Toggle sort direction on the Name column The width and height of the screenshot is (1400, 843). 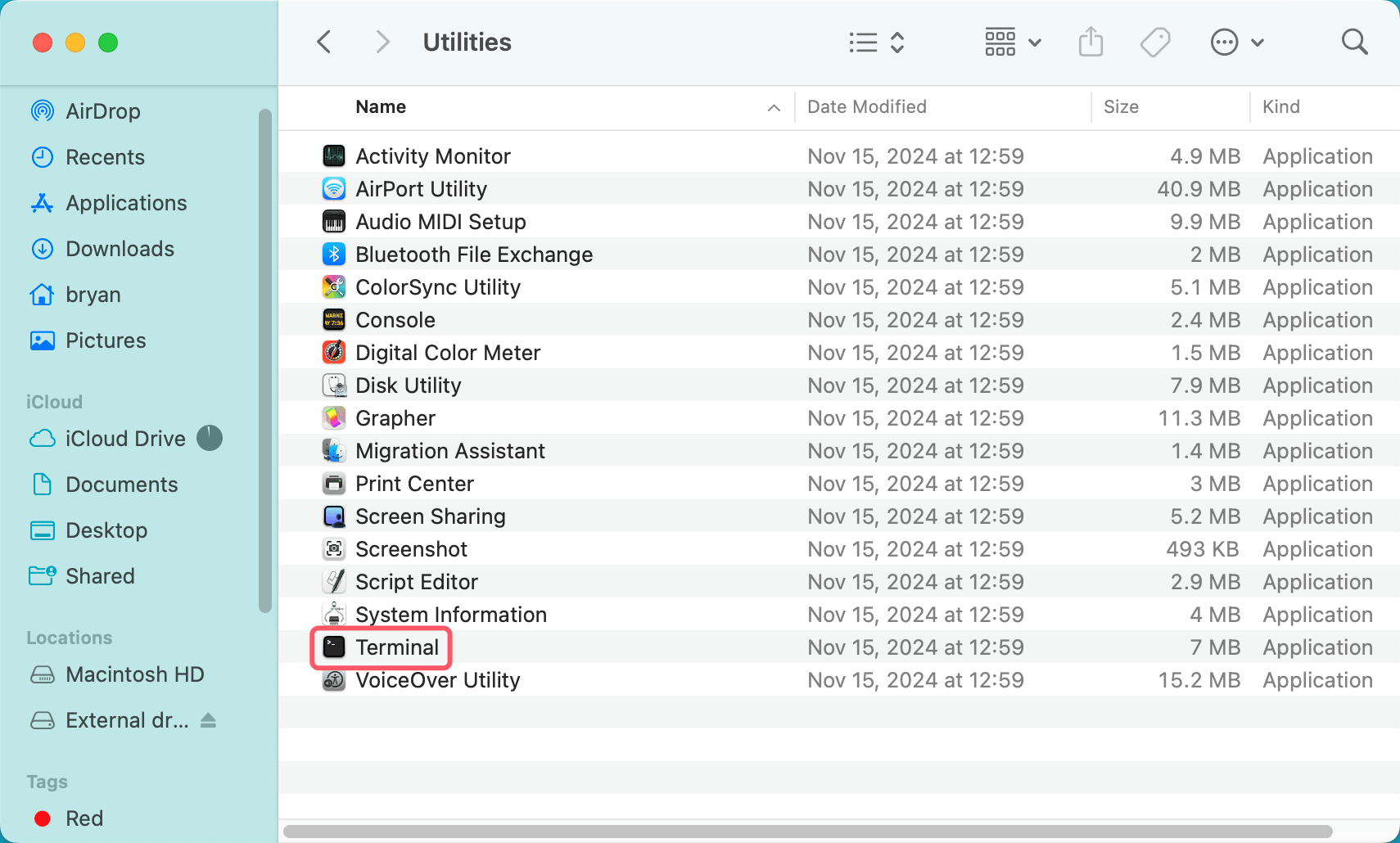(x=772, y=107)
